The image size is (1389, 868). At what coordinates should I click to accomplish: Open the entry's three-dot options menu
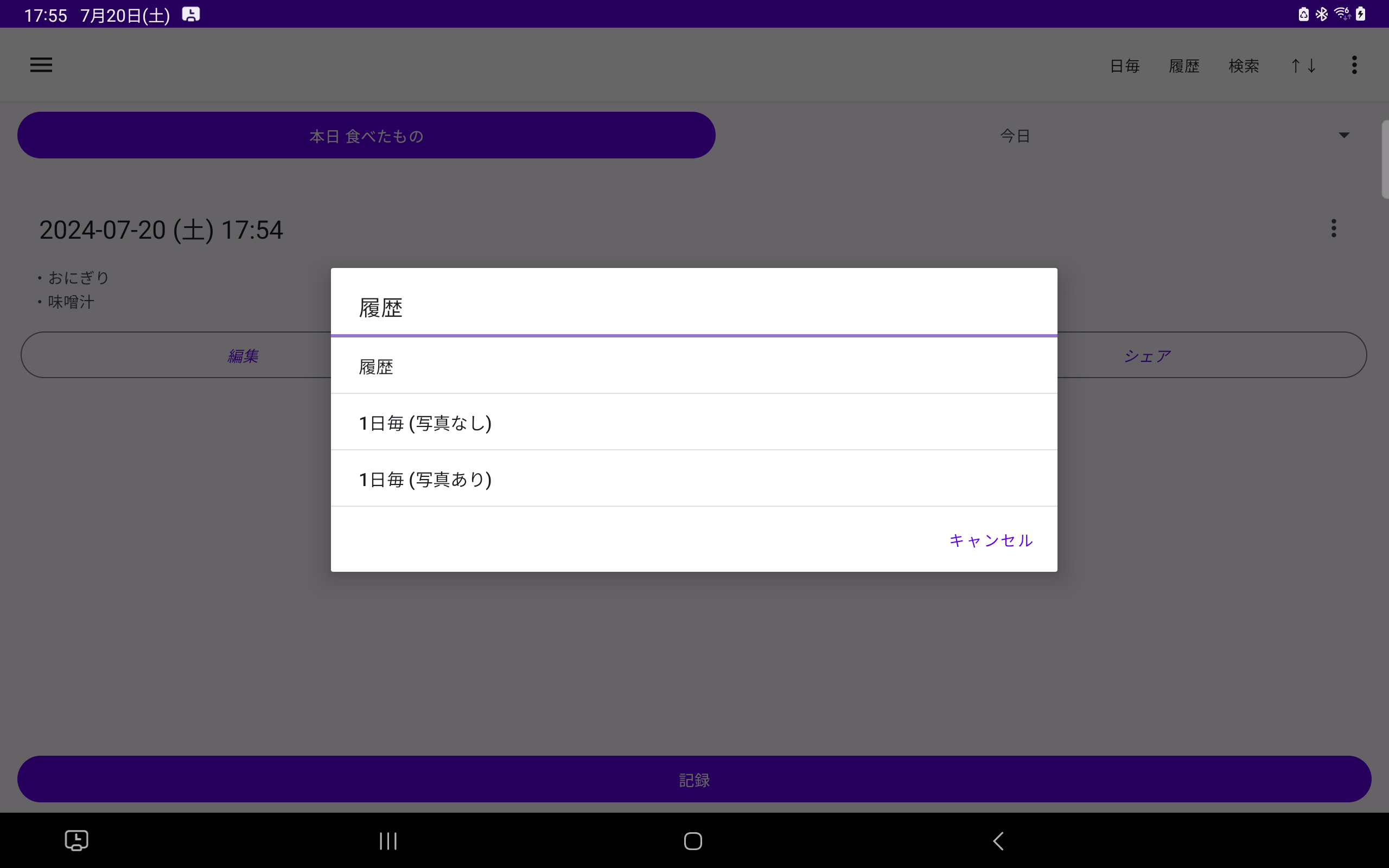(x=1333, y=228)
